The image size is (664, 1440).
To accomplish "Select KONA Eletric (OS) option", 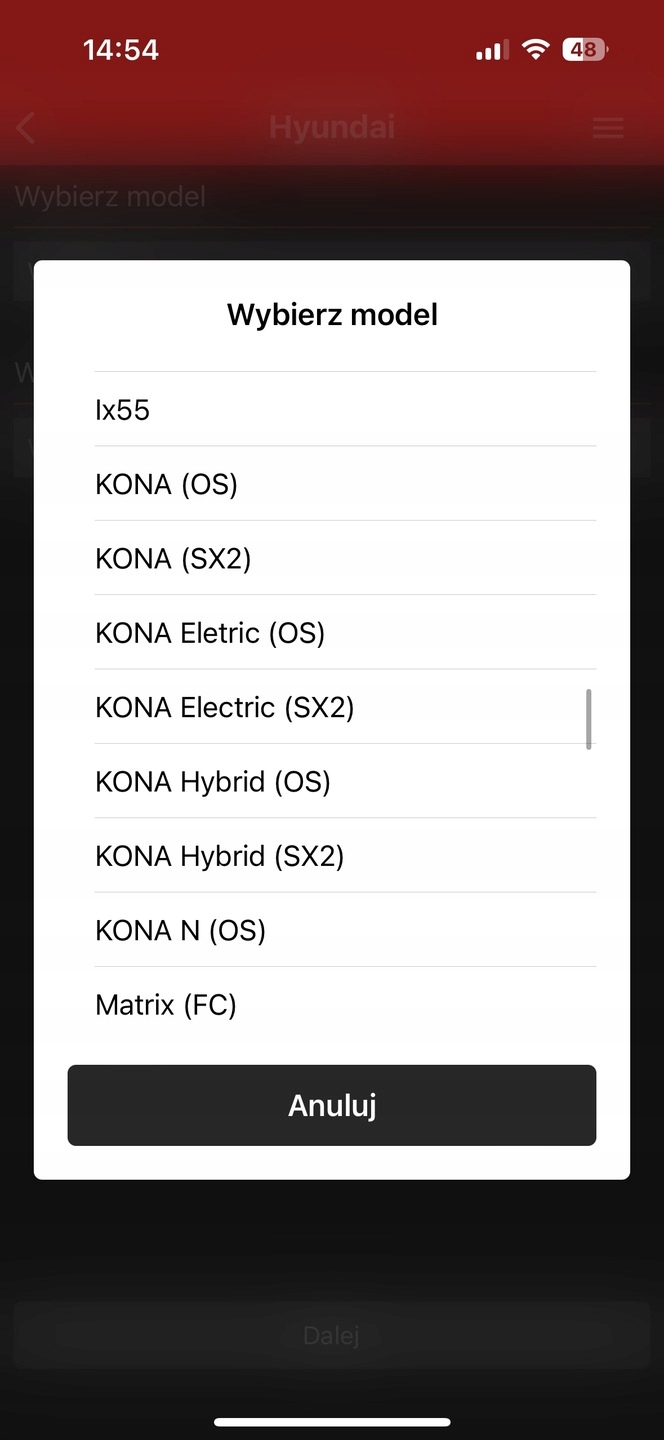I will click(345, 632).
